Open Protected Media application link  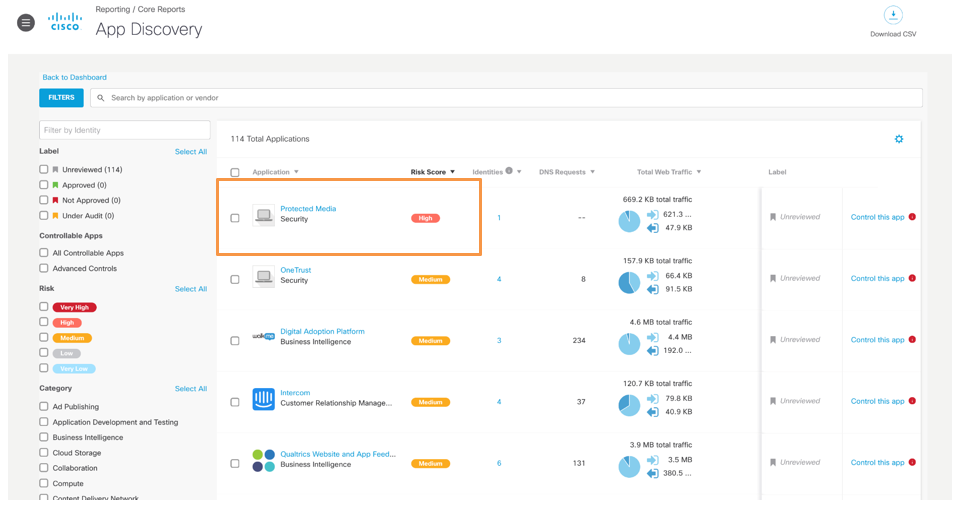click(308, 209)
